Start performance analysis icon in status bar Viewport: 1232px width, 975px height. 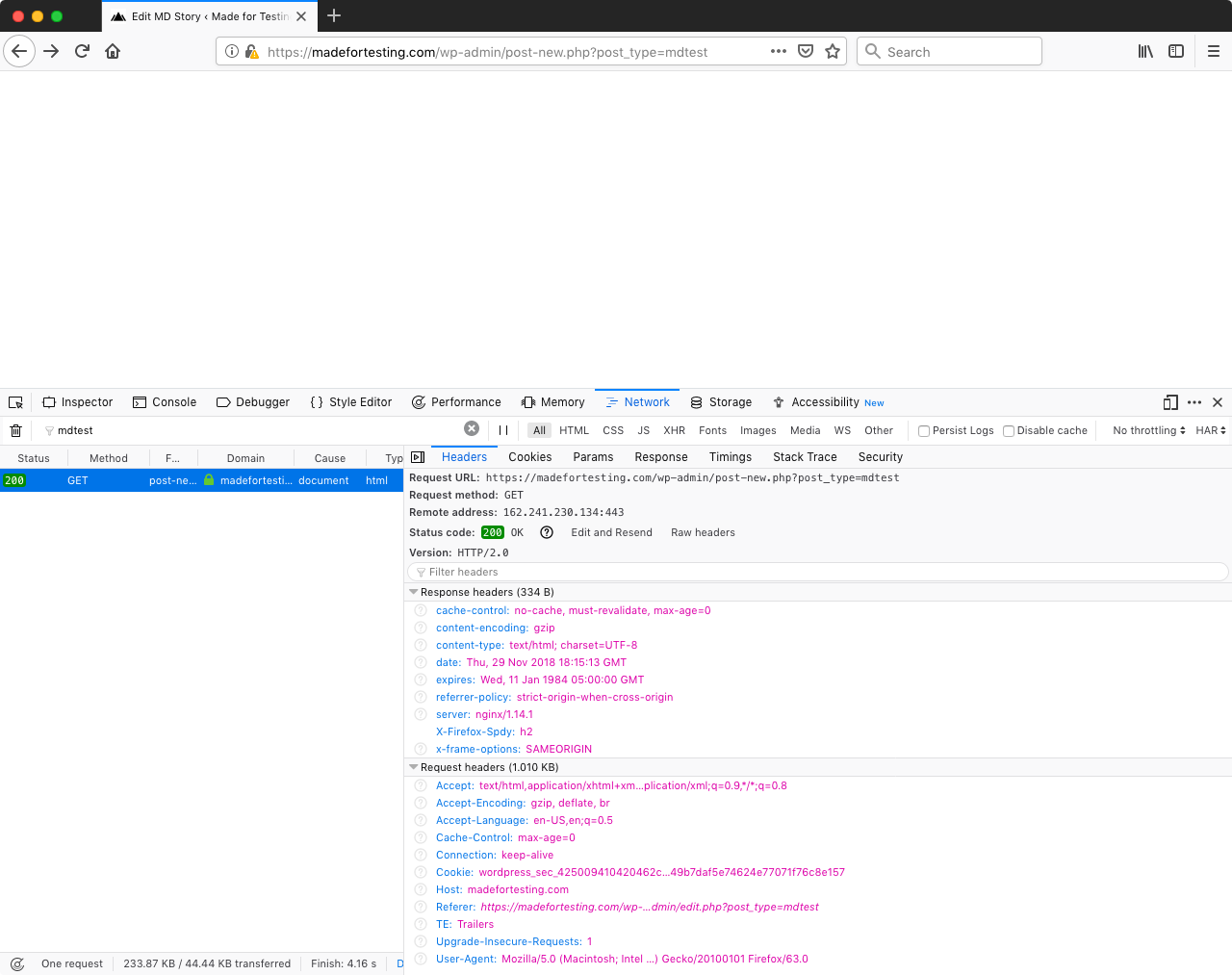tap(16, 963)
